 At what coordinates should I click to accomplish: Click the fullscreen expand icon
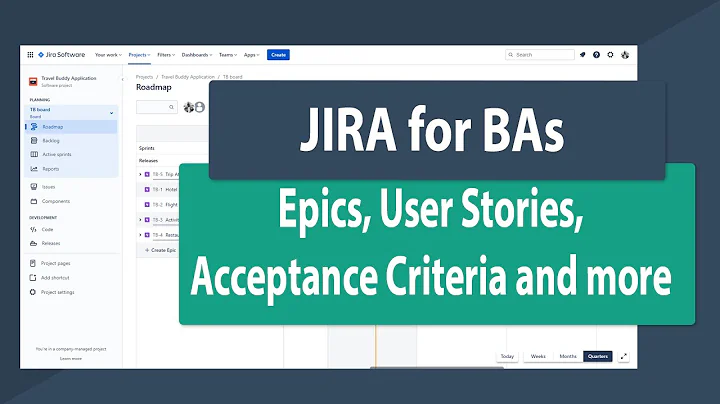click(x=624, y=356)
